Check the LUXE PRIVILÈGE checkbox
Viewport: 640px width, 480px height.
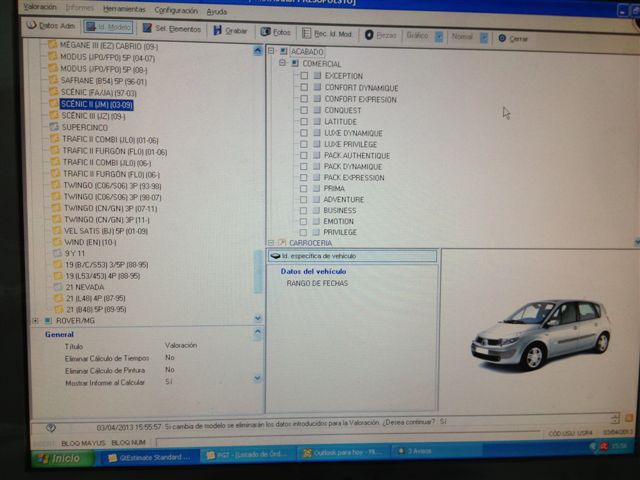tap(304, 144)
